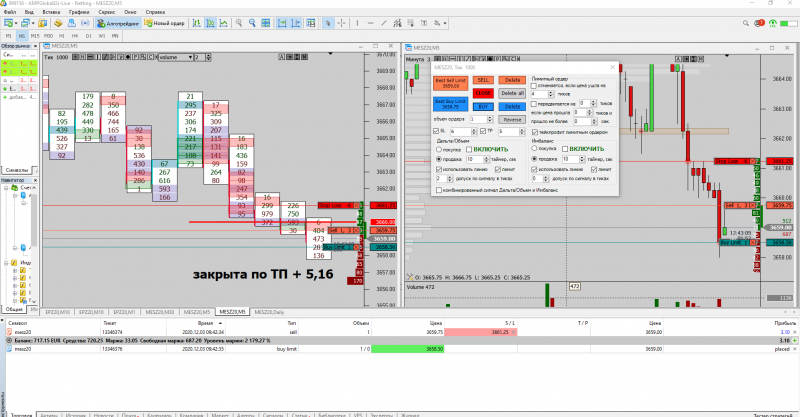Enable комбинированный сигнал Дельта/Объем и Имбаланс
Viewport: 800px width, 417px height.
(x=438, y=189)
